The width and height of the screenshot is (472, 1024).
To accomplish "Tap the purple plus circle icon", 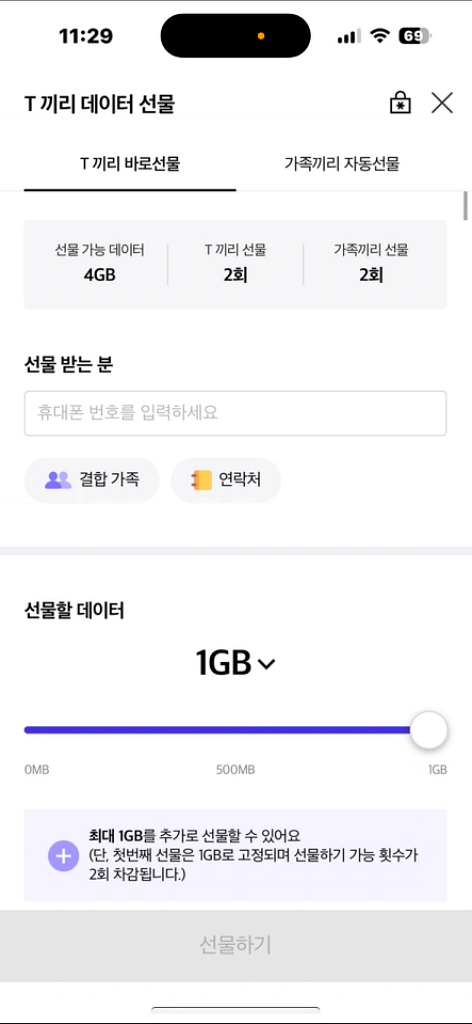I will coord(63,856).
